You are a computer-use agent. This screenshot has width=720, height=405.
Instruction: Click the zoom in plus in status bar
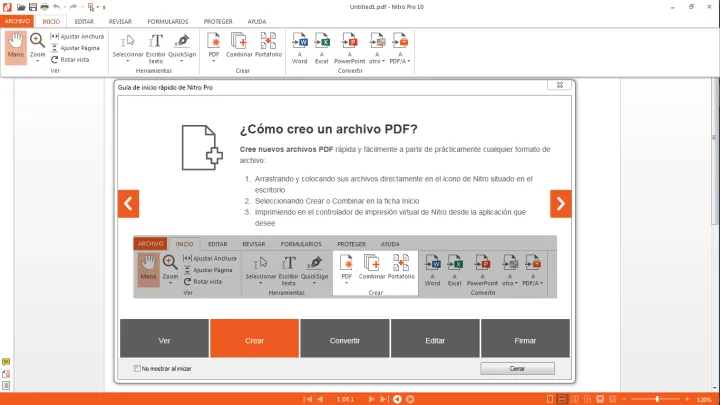687,399
